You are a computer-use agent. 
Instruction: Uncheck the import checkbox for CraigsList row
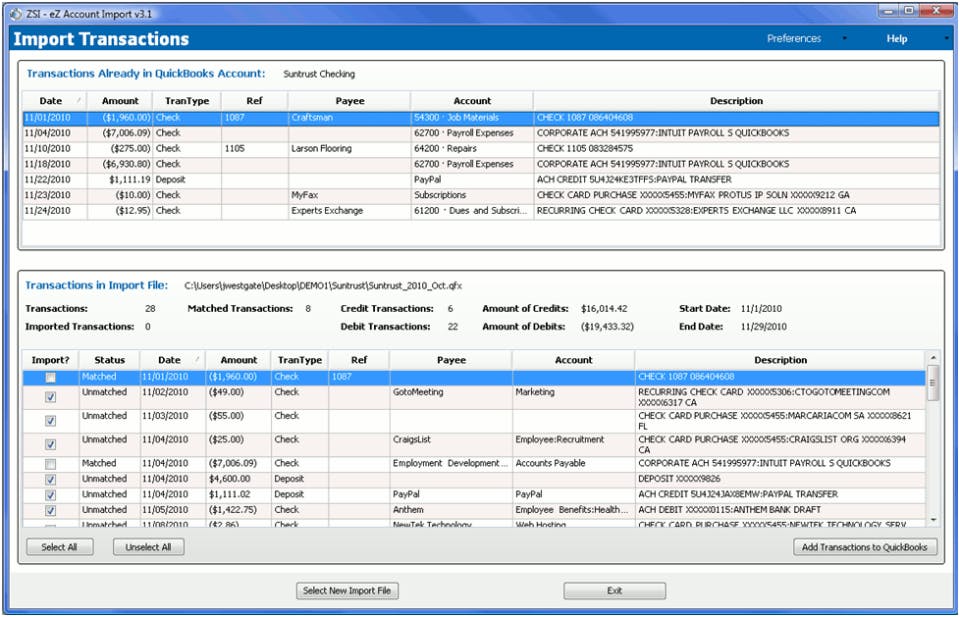pos(50,444)
